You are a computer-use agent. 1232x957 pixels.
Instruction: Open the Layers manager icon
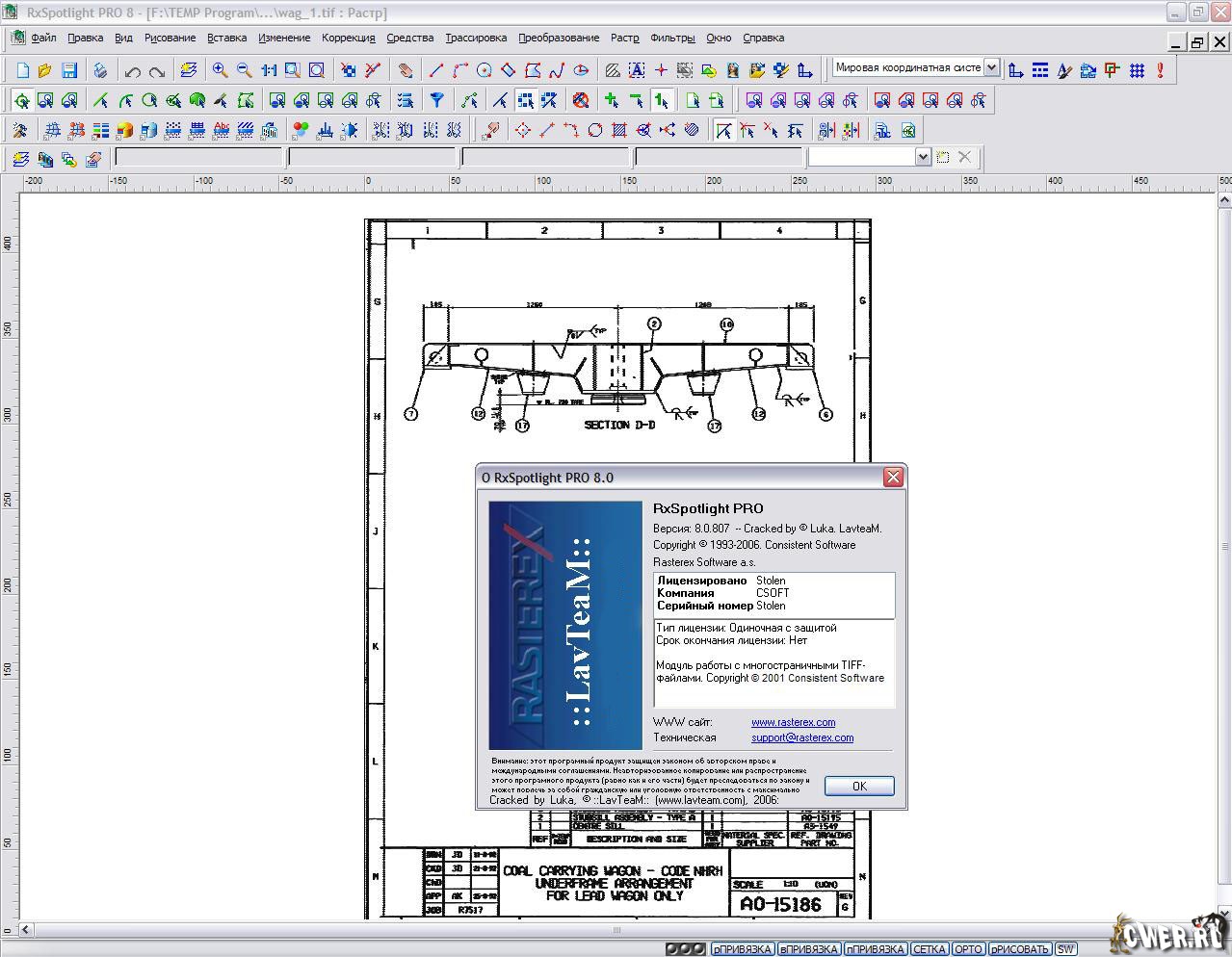(x=188, y=70)
